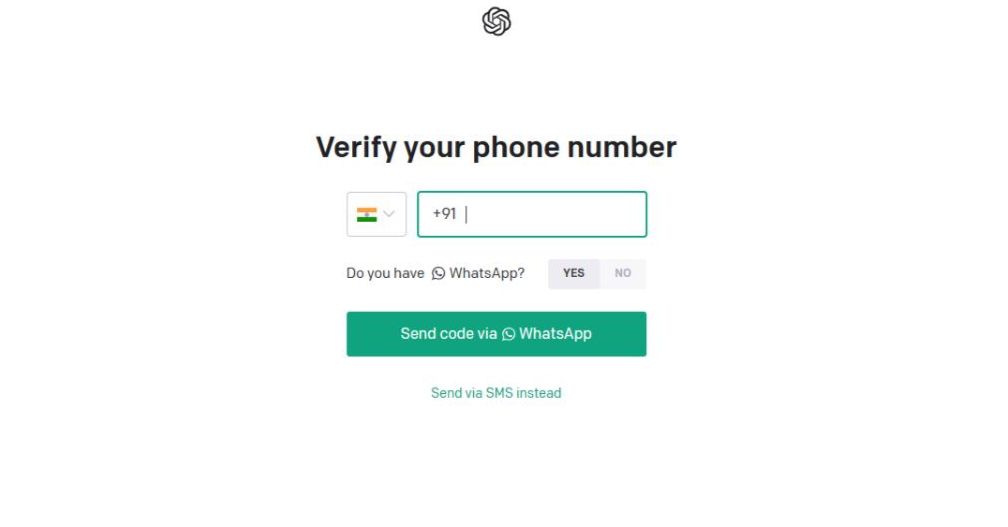Open the Send via SMS instead link
This screenshot has height=527, width=1008.
click(496, 393)
